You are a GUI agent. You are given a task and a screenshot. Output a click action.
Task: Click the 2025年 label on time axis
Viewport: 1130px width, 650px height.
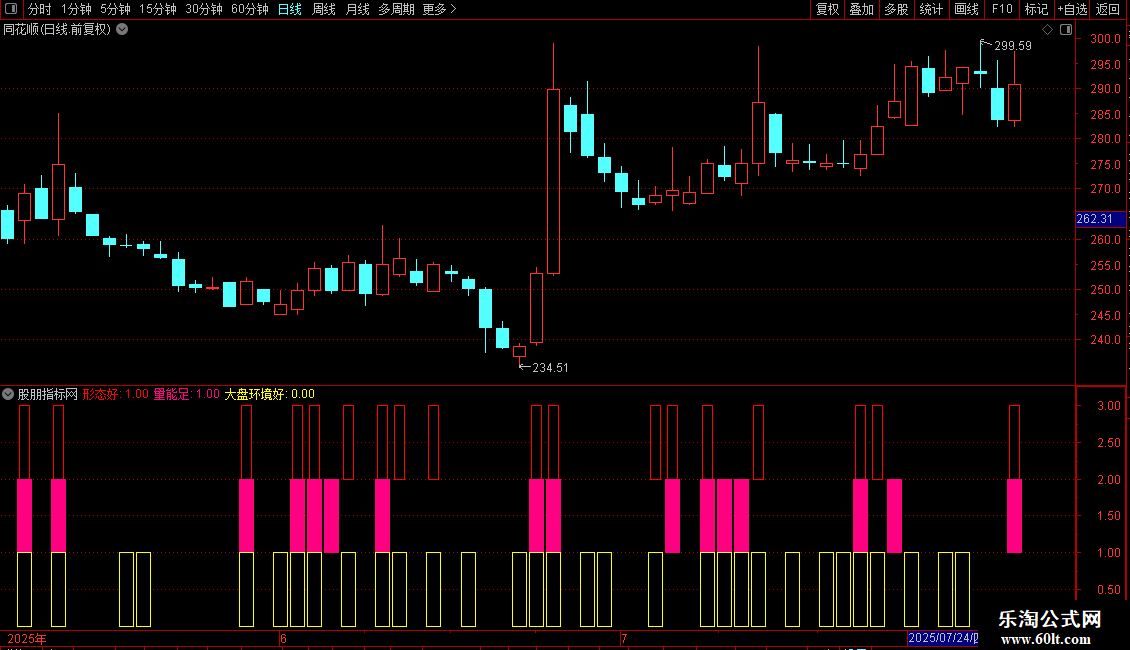pyautogui.click(x=27, y=639)
